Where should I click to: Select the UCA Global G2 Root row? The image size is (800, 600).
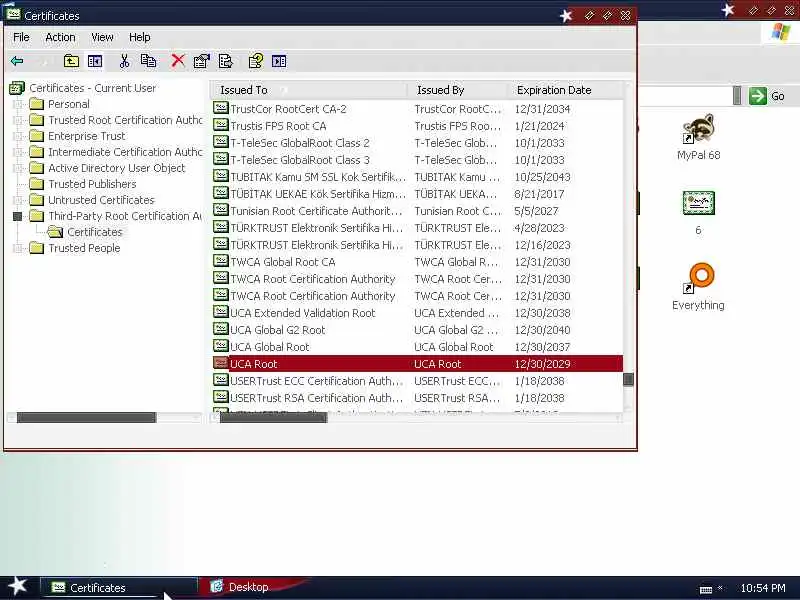pyautogui.click(x=417, y=330)
